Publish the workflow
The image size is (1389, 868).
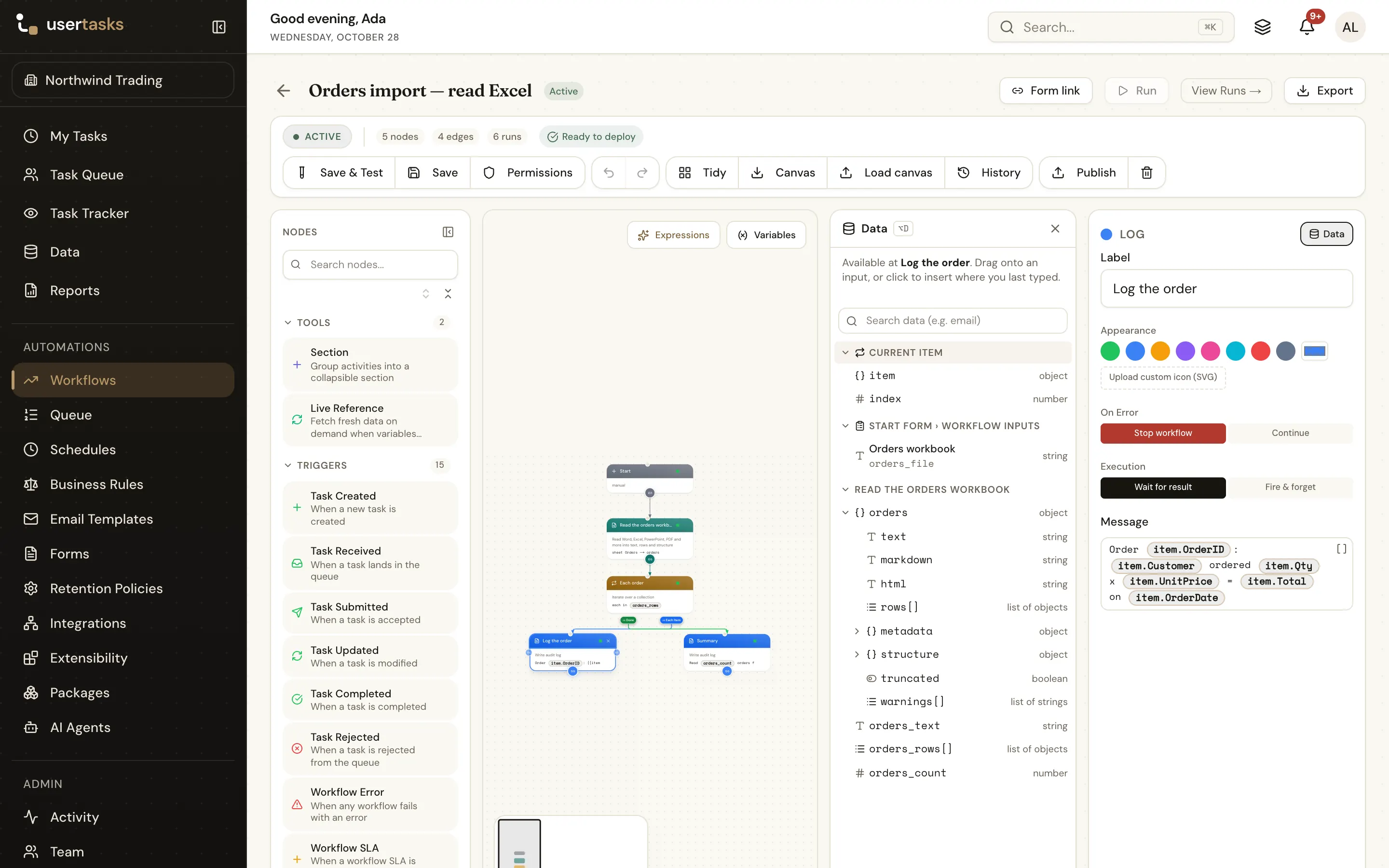click(1084, 173)
